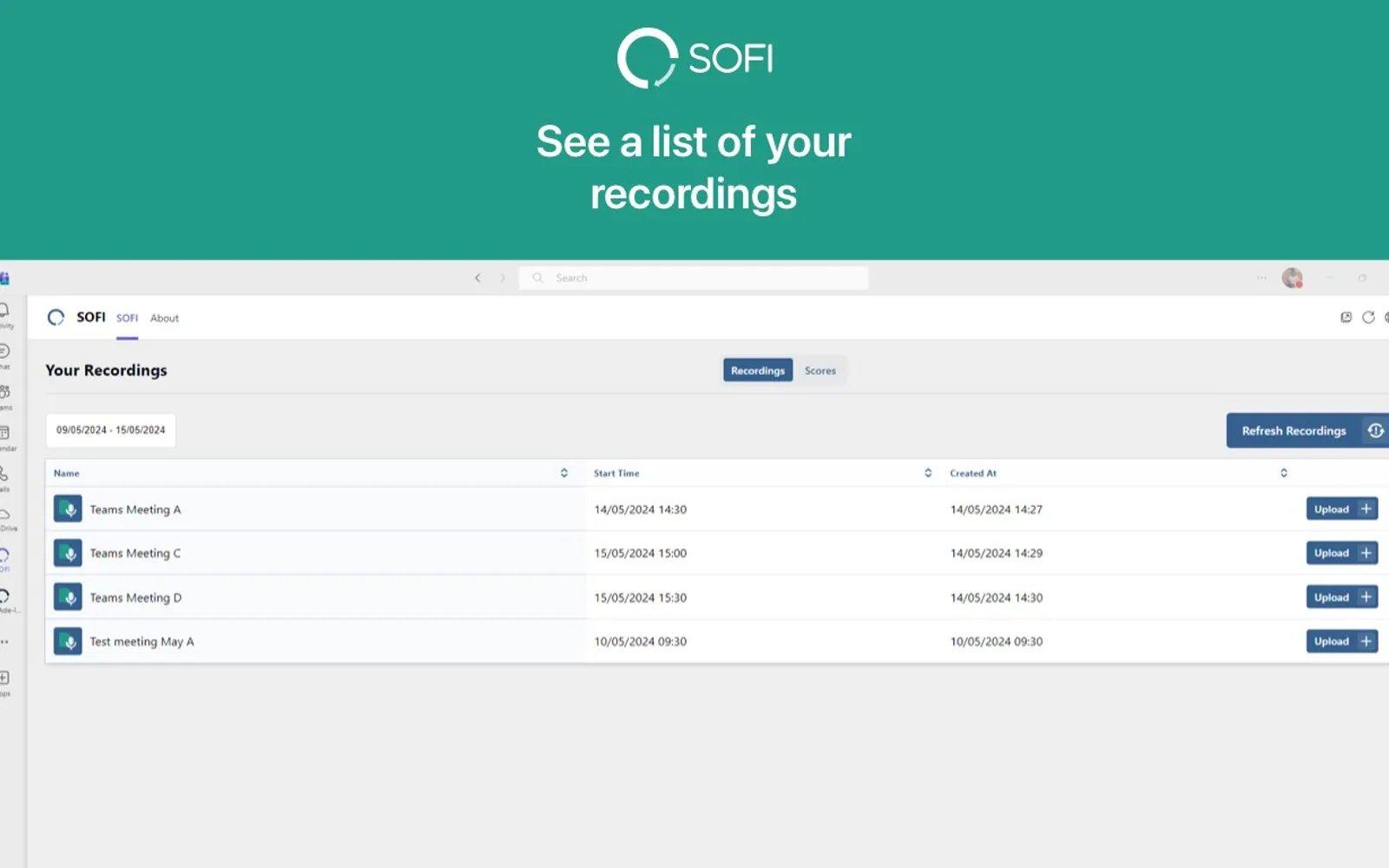This screenshot has height=868, width=1389.
Task: Open OneDrive in the Teams sidebar
Action: [x=6, y=519]
